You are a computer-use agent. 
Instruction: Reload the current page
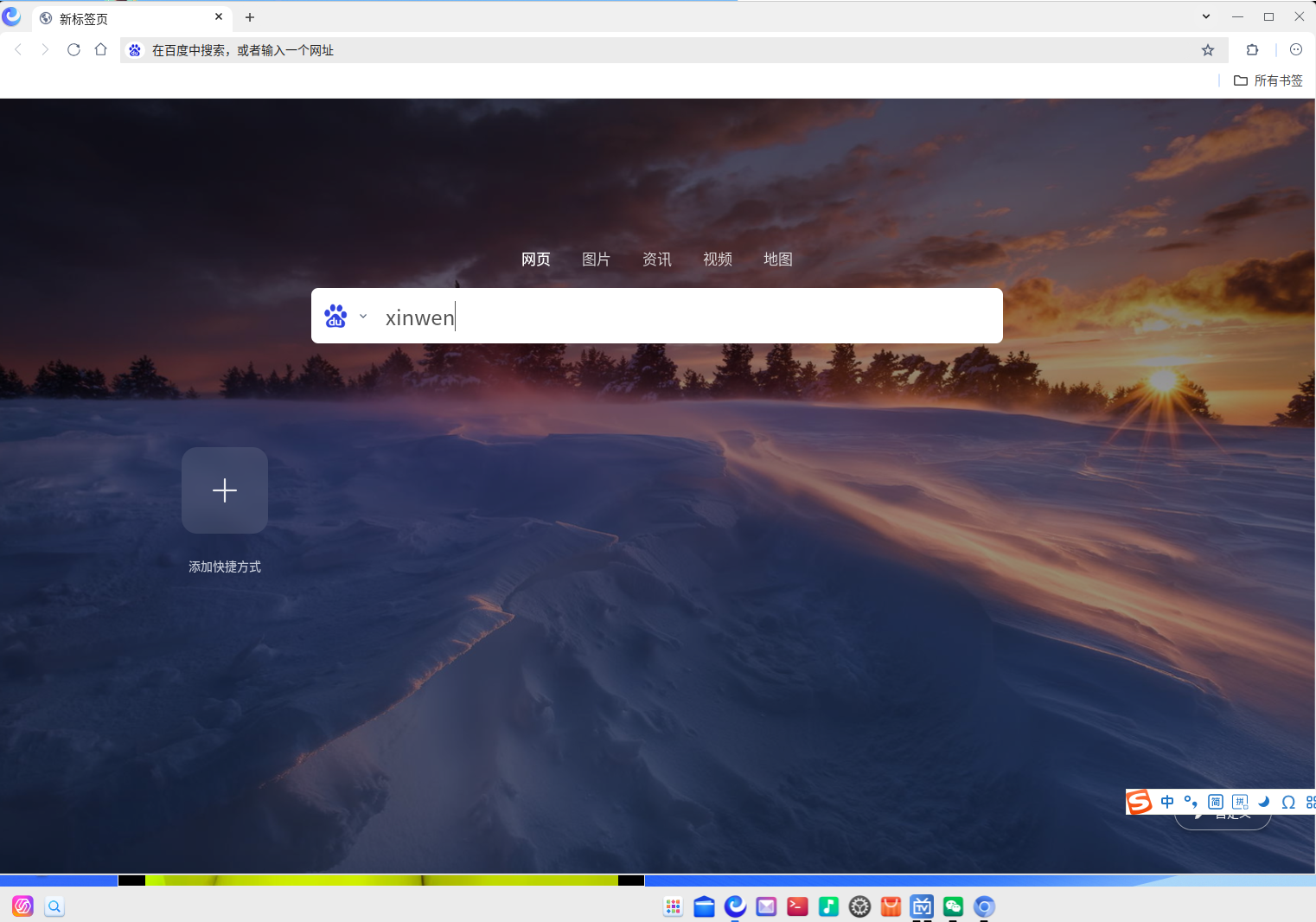point(73,50)
